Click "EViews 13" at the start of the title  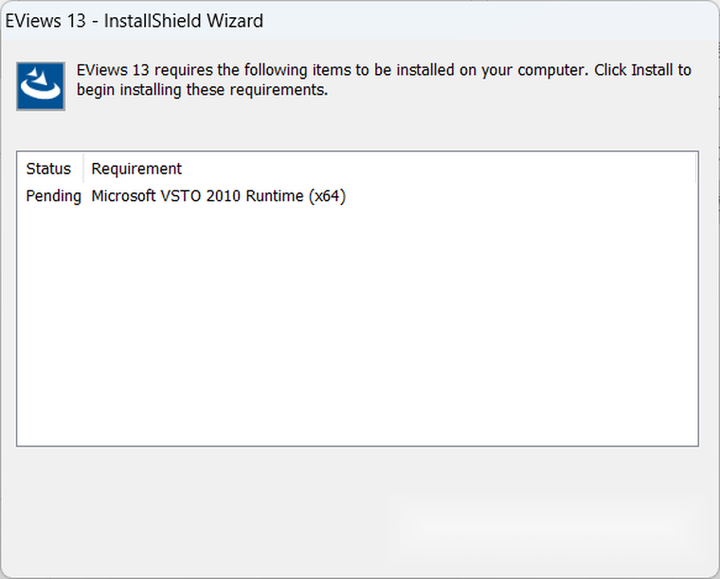point(46,20)
